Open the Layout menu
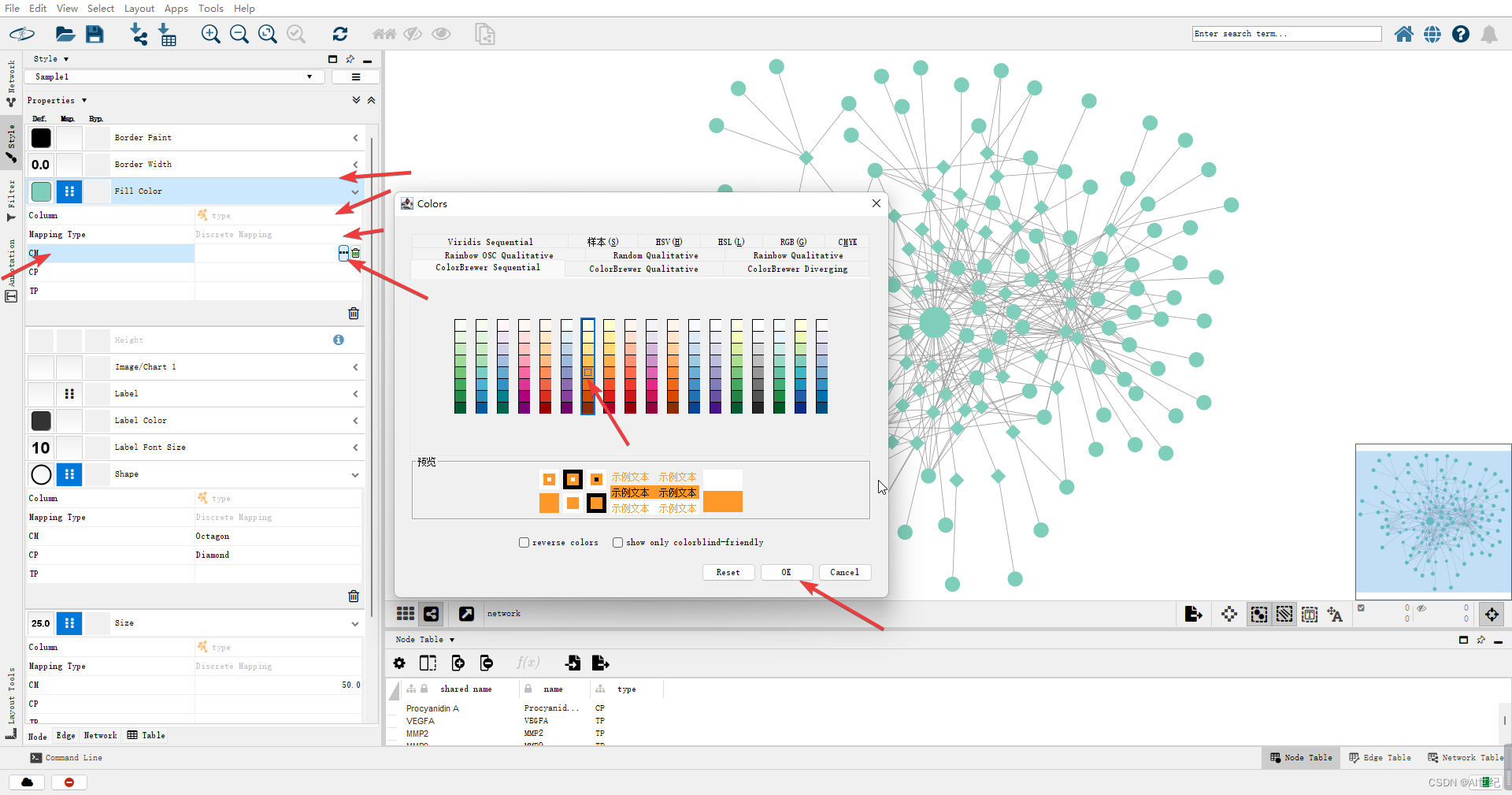This screenshot has width=1512, height=795. (x=139, y=8)
